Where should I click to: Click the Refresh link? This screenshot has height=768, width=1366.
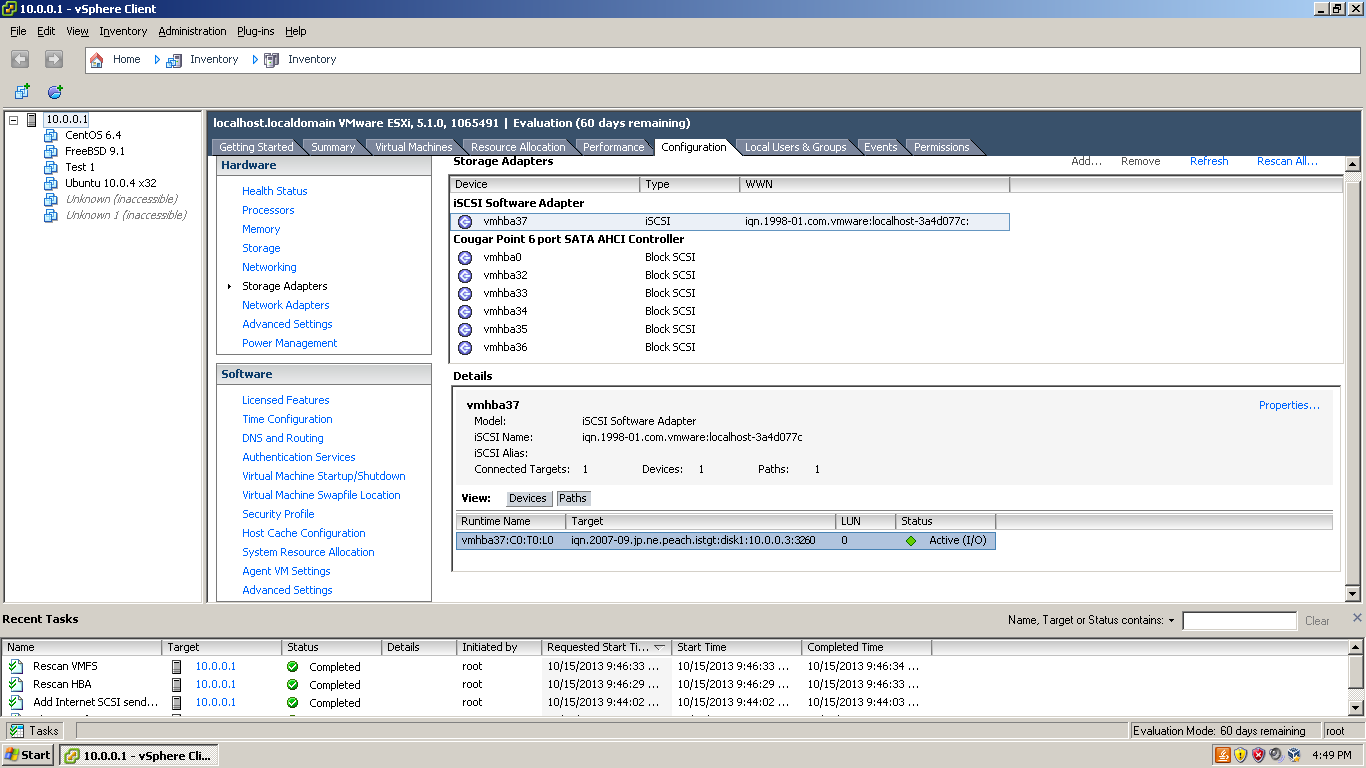[1209, 161]
